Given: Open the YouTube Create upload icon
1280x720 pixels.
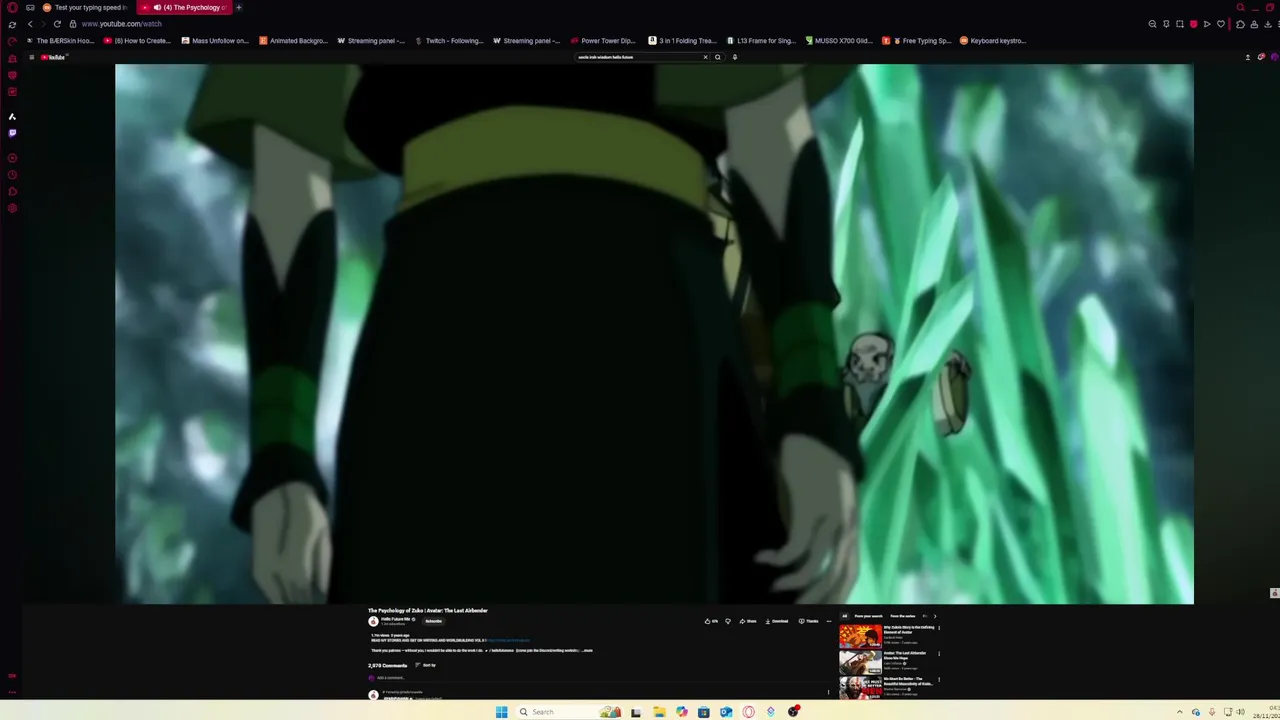Looking at the screenshot, I should [x=1248, y=57].
